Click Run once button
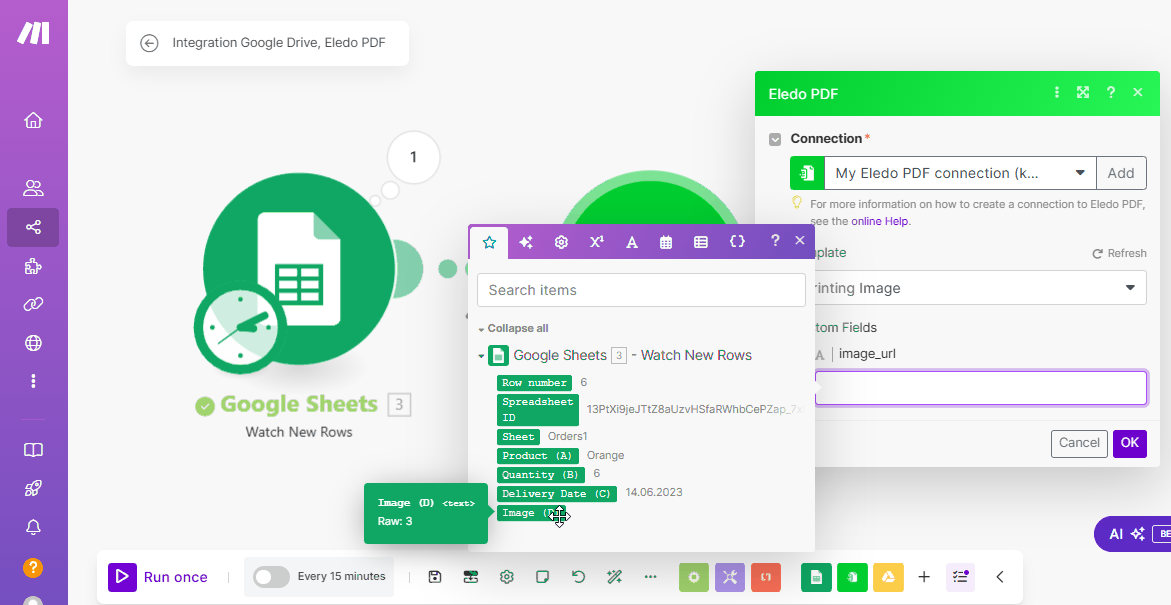The height and width of the screenshot is (605, 1171). tap(158, 577)
